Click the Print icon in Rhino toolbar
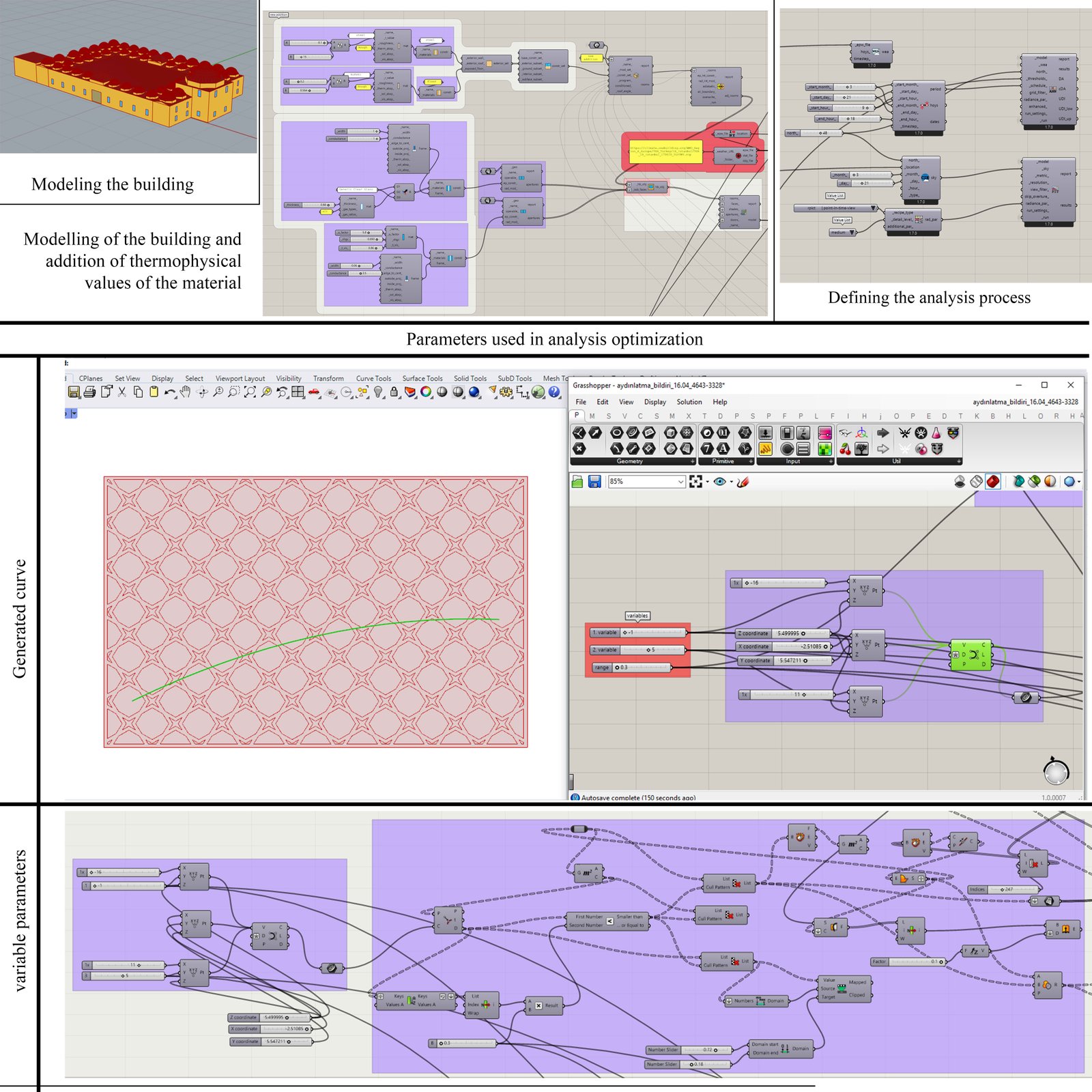 click(x=89, y=392)
